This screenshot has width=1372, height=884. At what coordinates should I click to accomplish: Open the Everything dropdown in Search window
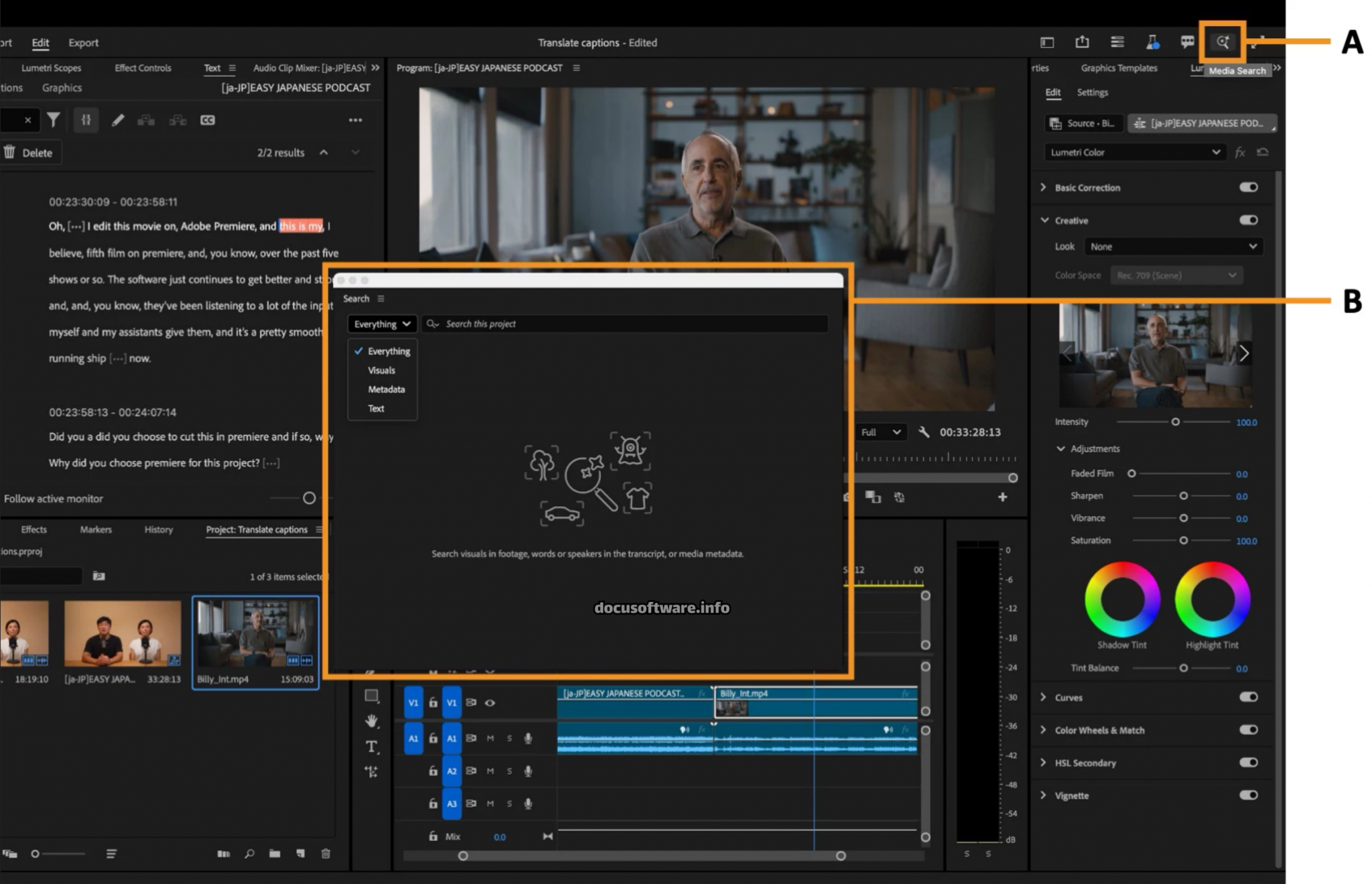pyautogui.click(x=381, y=324)
